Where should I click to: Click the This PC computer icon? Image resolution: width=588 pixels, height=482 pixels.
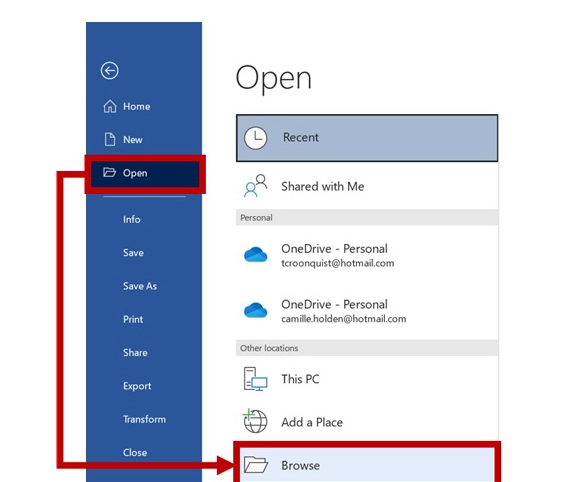click(255, 379)
